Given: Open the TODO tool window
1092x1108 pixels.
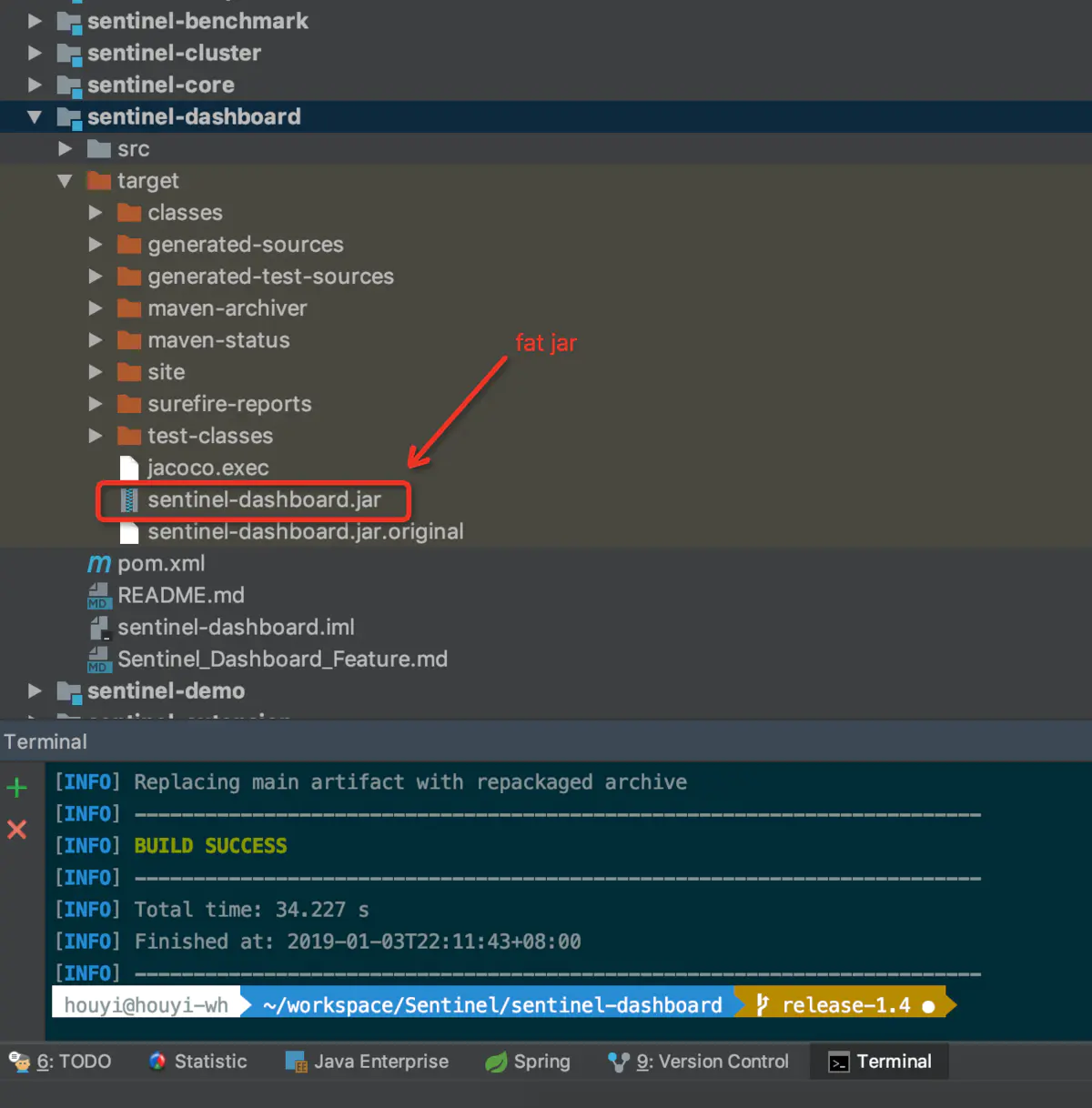Looking at the screenshot, I should coord(60,1062).
